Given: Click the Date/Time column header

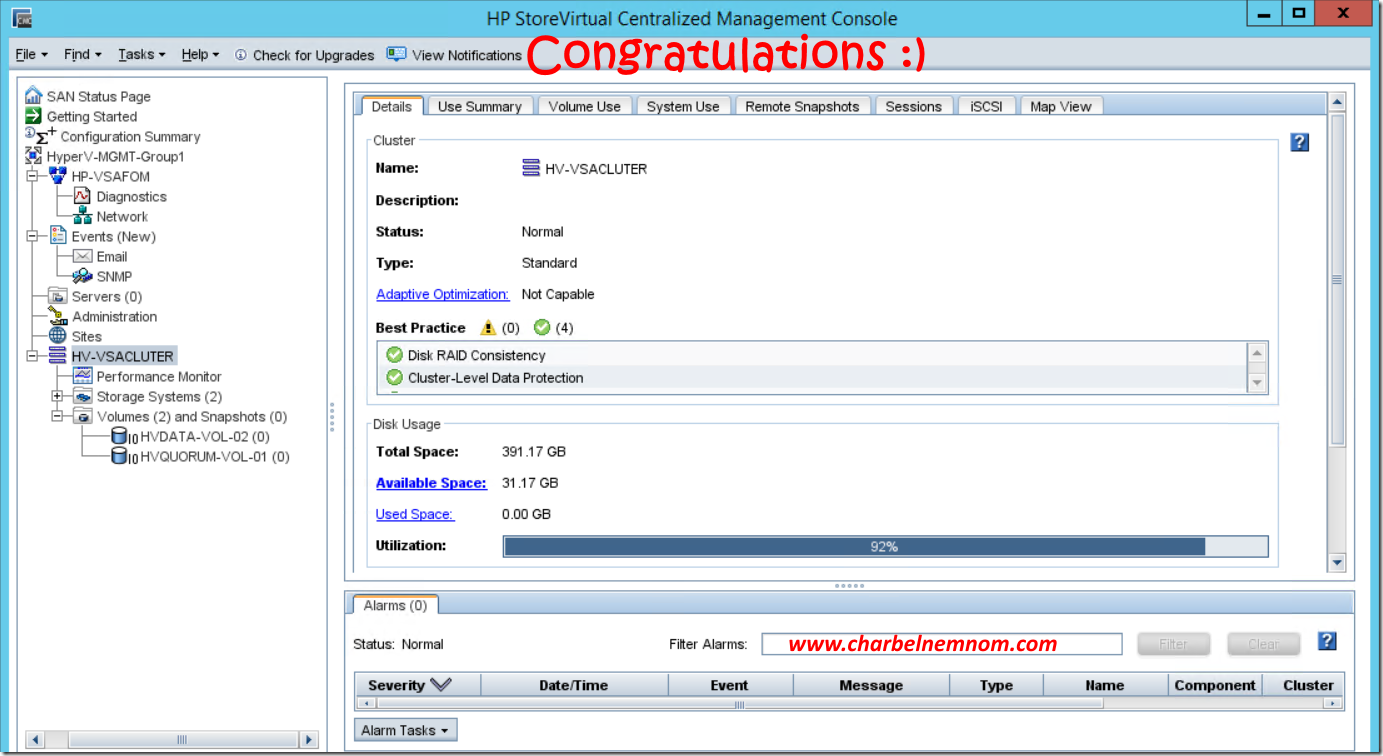Looking at the screenshot, I should [x=574, y=685].
